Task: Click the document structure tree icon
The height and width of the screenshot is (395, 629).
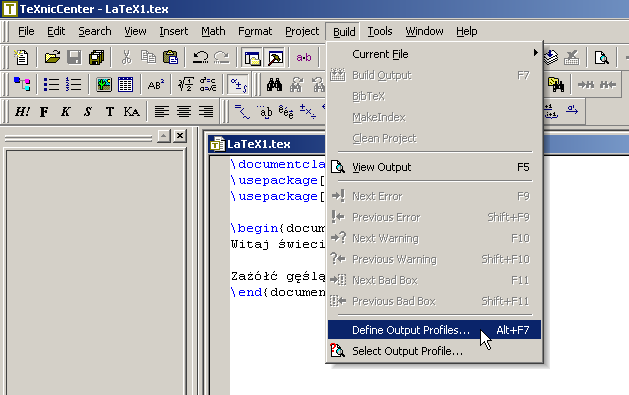Action: point(22,84)
